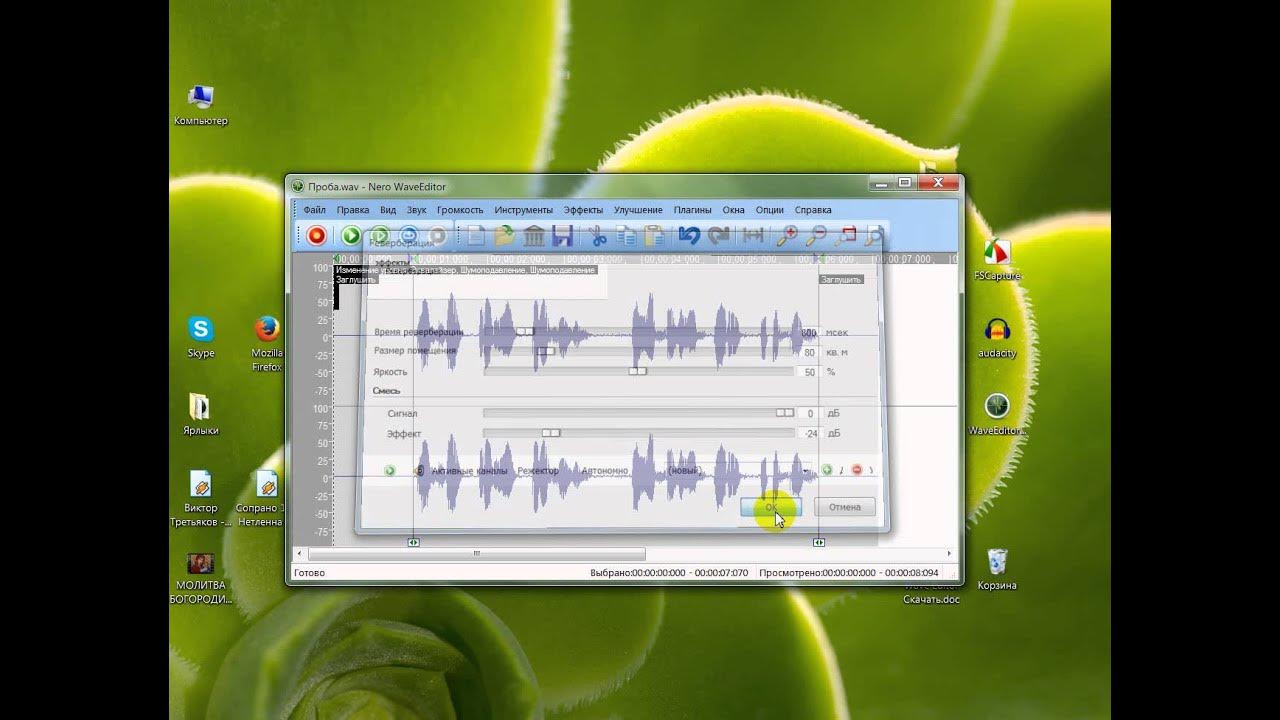This screenshot has height=720, width=1280.
Task: Open Skype desktop shortcut
Action: click(201, 337)
